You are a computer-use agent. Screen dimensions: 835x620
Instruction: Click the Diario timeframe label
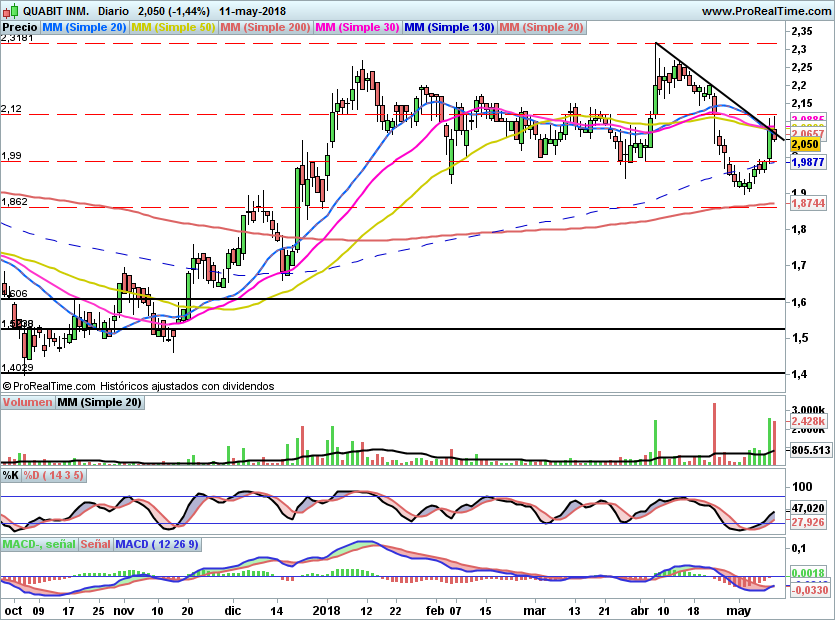[113, 11]
